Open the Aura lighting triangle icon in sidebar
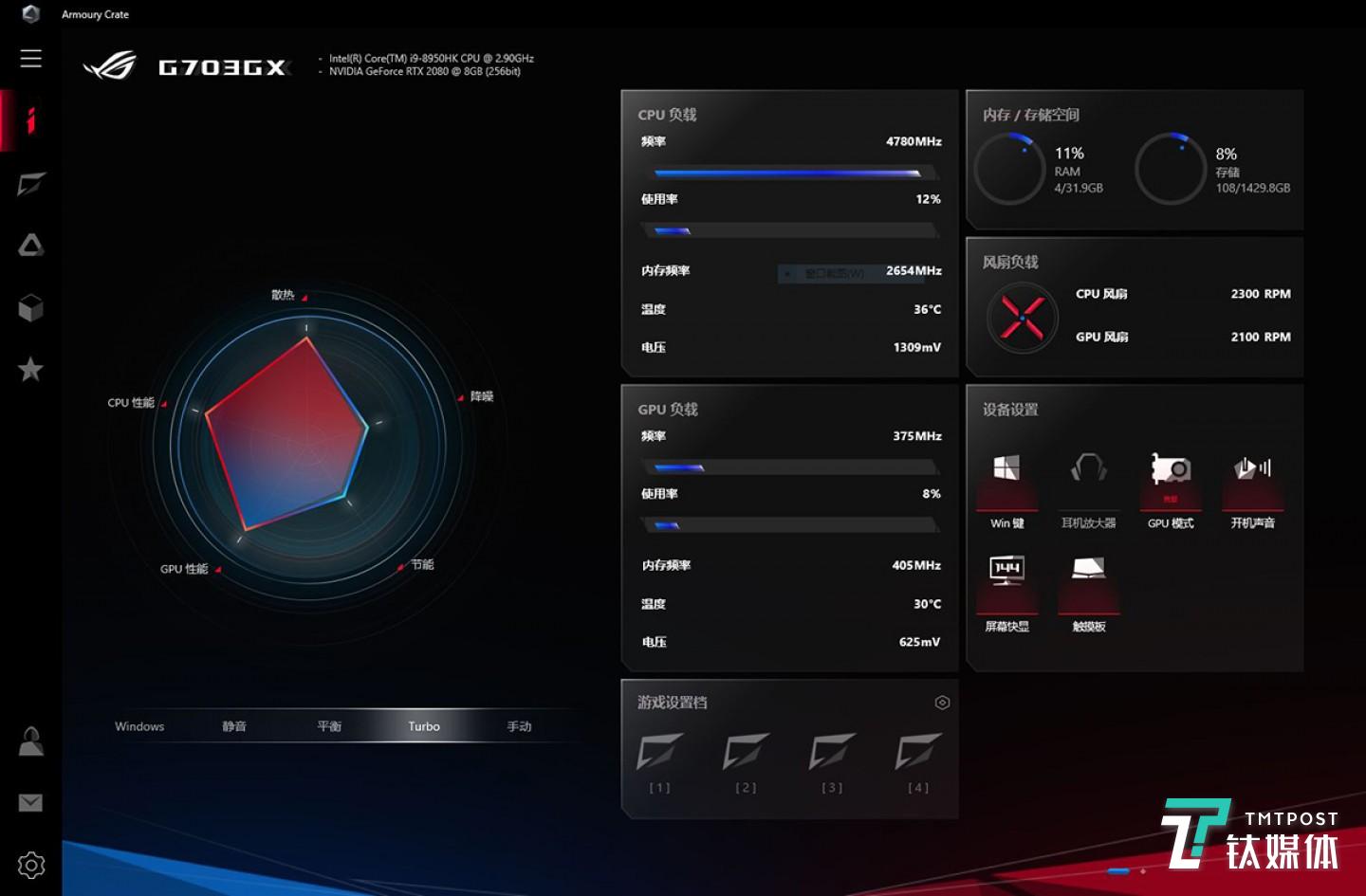1366x896 pixels. coord(31,246)
